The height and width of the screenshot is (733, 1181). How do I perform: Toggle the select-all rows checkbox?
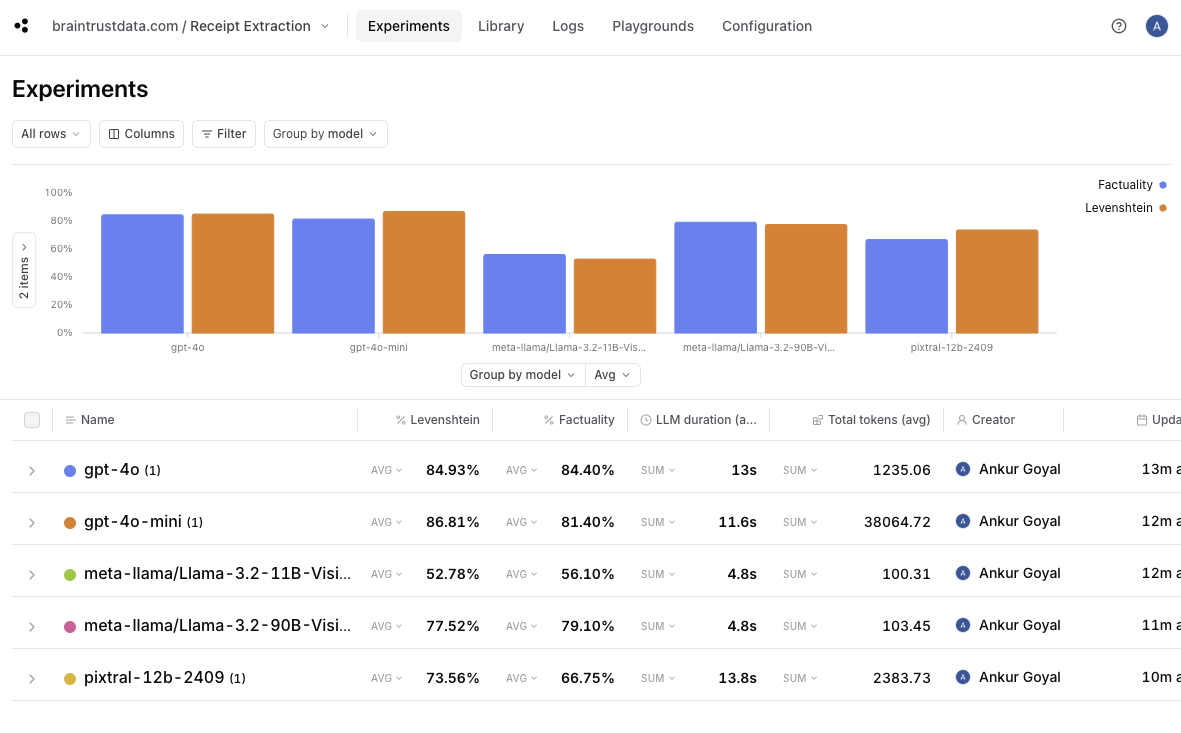[x=32, y=420]
